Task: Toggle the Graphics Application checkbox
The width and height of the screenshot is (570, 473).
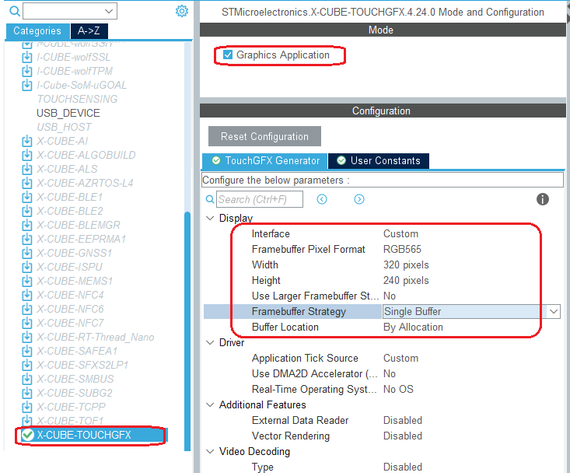Action: click(x=228, y=55)
